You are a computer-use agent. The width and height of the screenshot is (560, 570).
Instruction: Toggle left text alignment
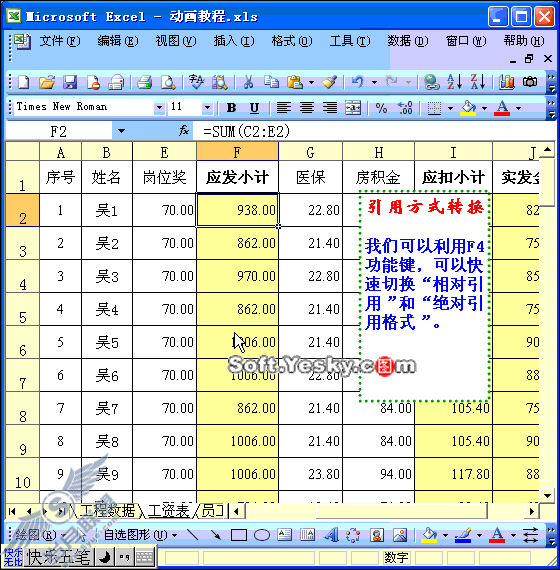tap(284, 108)
